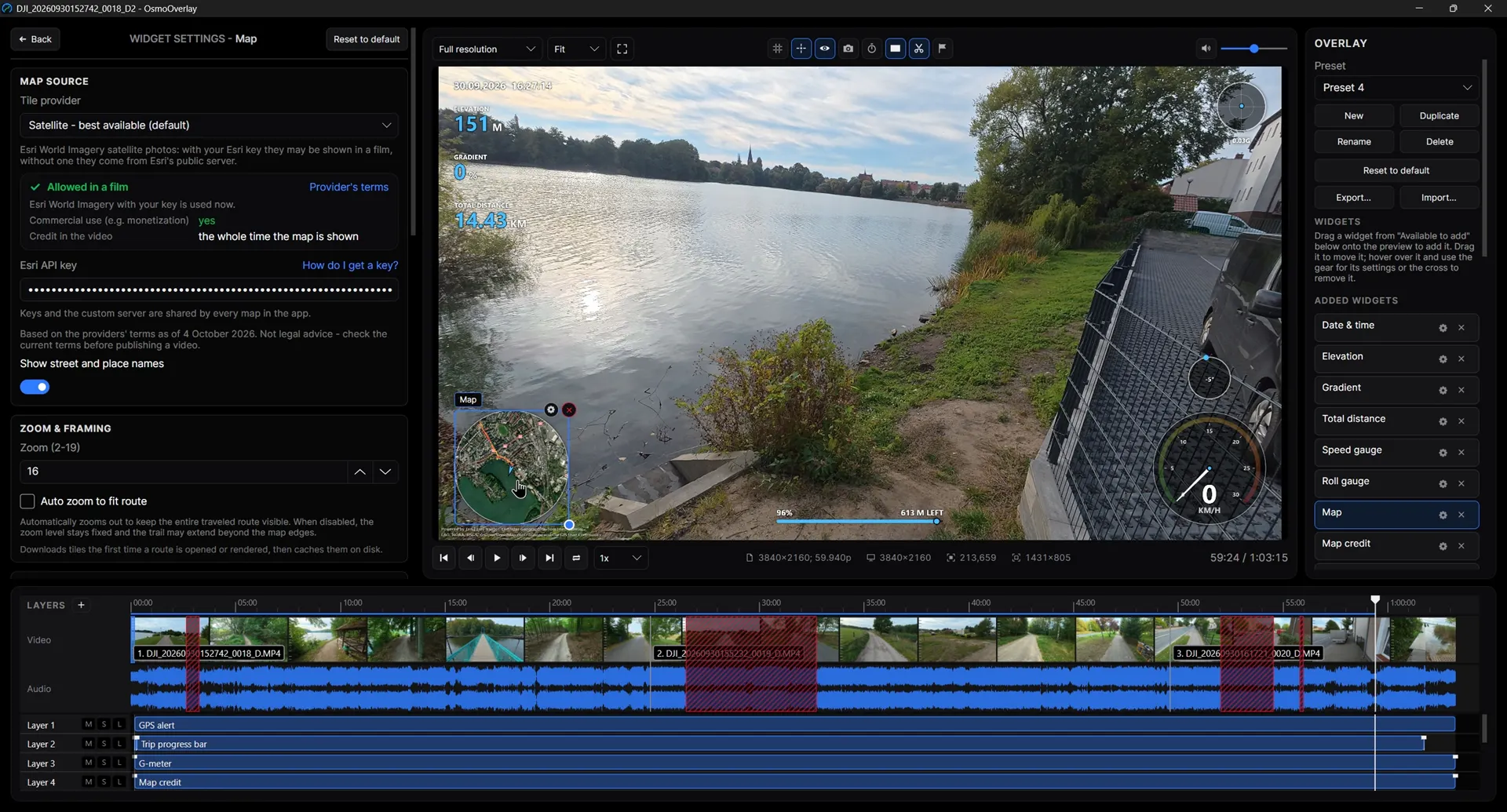Viewport: 1507px width, 812px height.
Task: Lock Layer 3 with L button
Action: click(x=119, y=763)
